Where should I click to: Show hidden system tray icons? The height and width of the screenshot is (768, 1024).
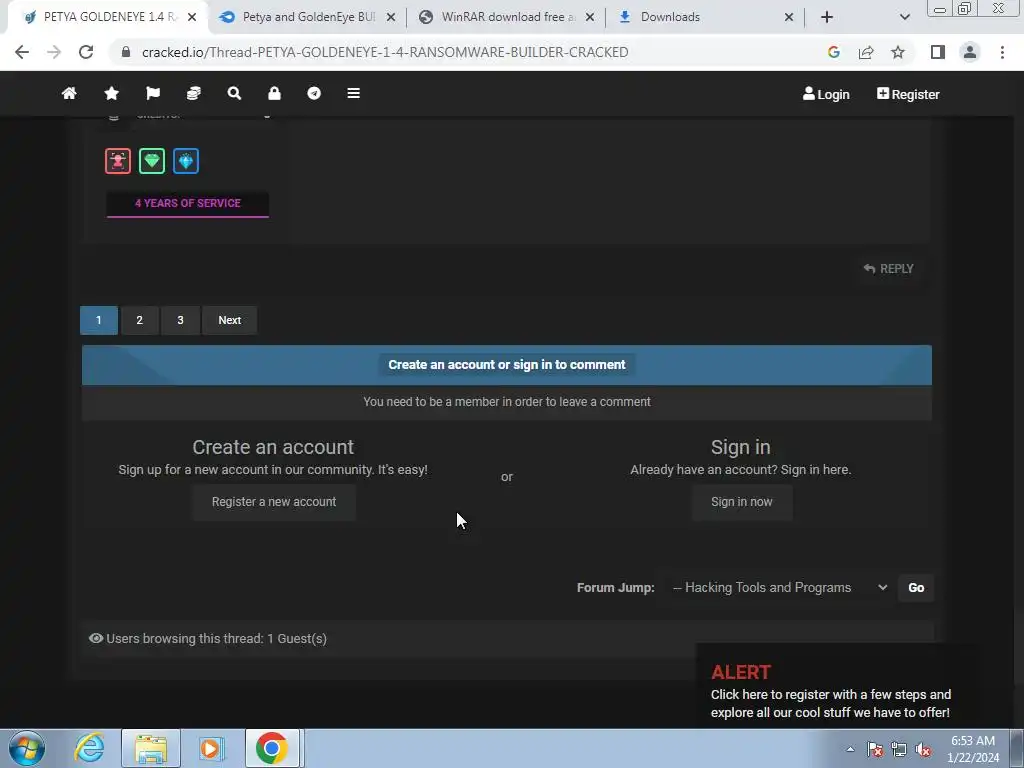[850, 749]
